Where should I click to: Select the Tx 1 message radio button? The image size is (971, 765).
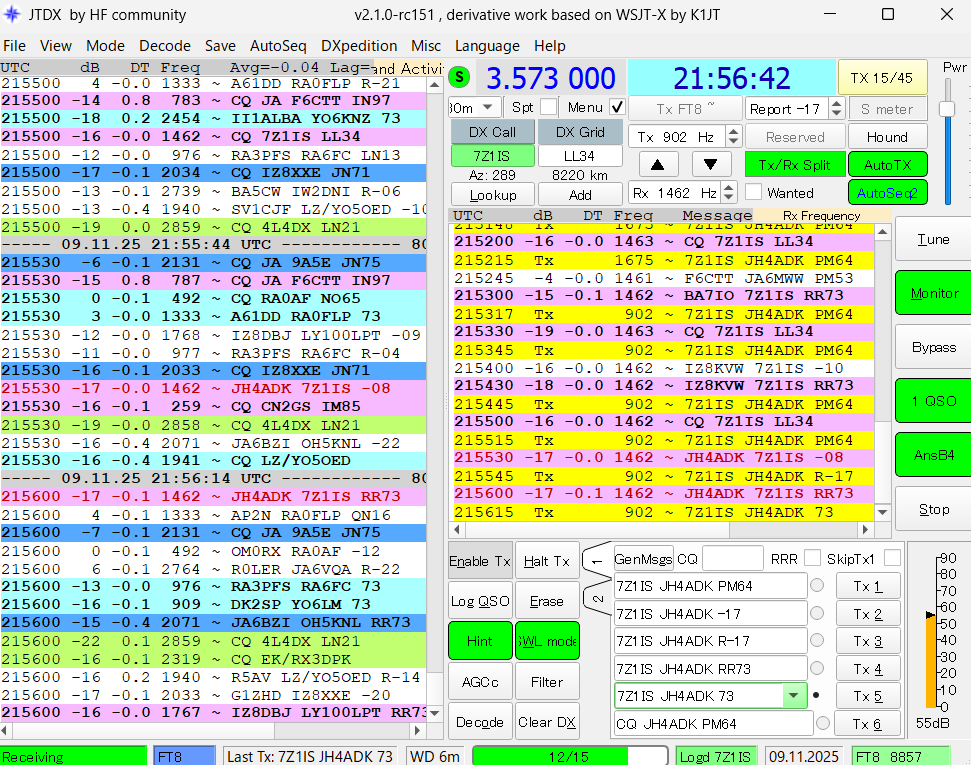[817, 587]
